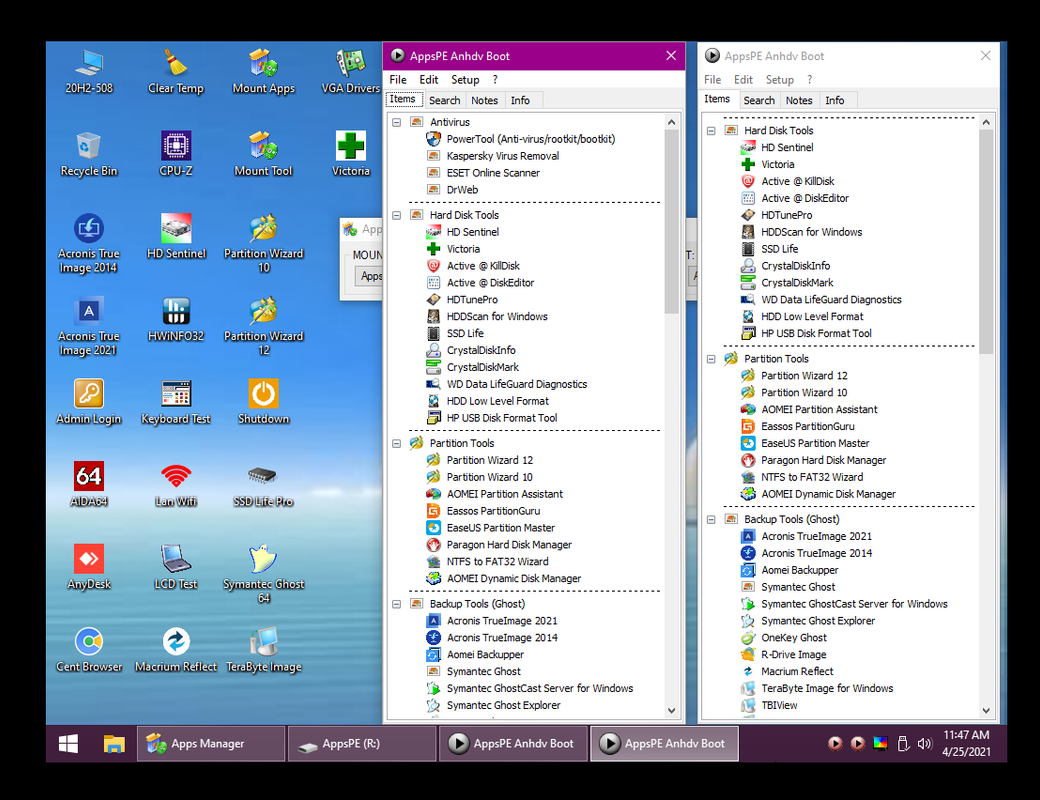Switch to Search tab in left window
This screenshot has width=1040, height=800.
pyautogui.click(x=444, y=100)
